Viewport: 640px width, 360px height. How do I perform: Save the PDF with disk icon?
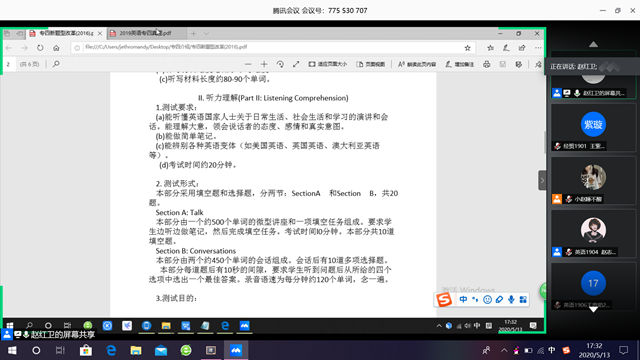(x=502, y=64)
